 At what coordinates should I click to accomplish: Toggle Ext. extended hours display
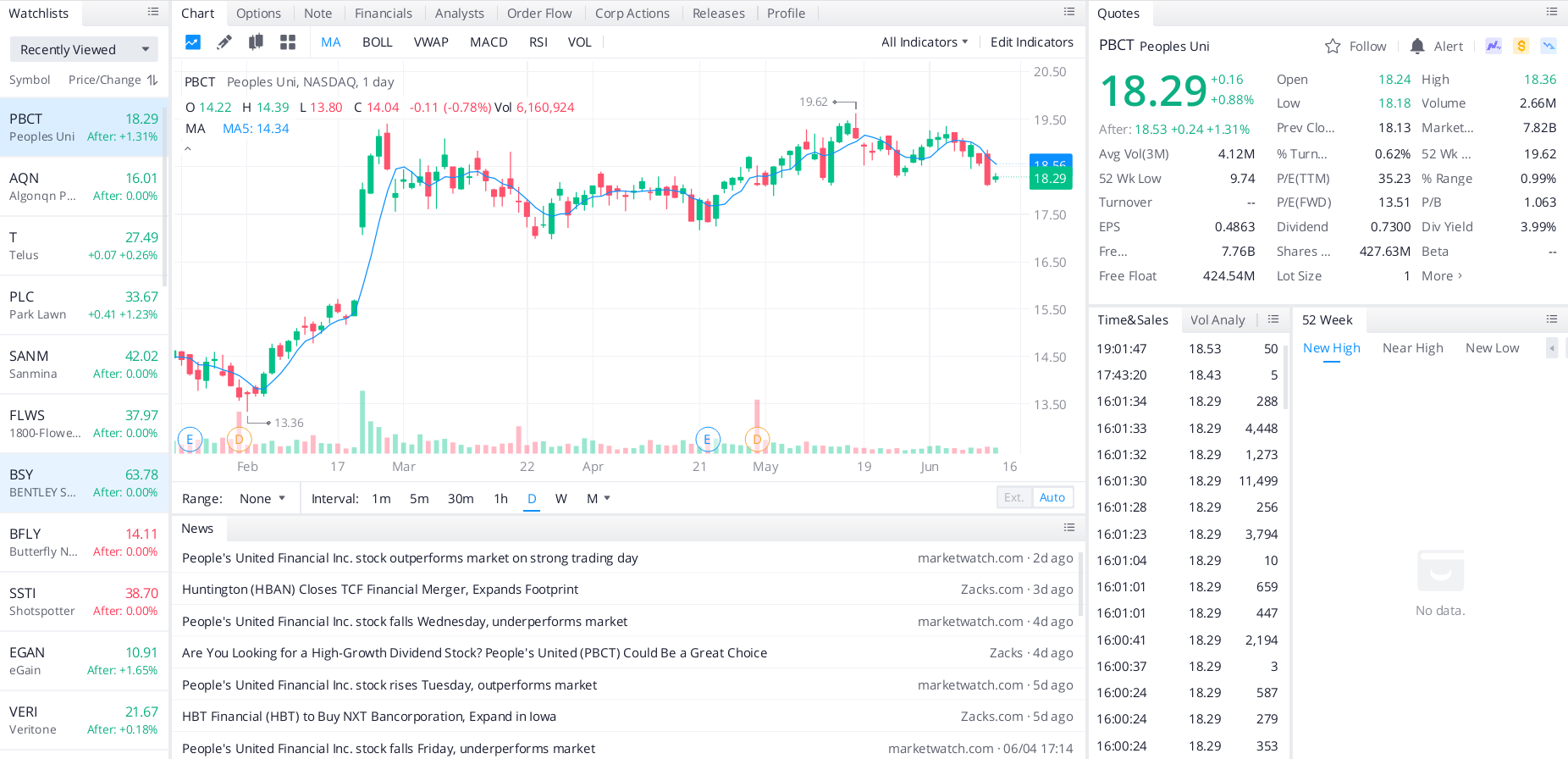tap(1014, 497)
